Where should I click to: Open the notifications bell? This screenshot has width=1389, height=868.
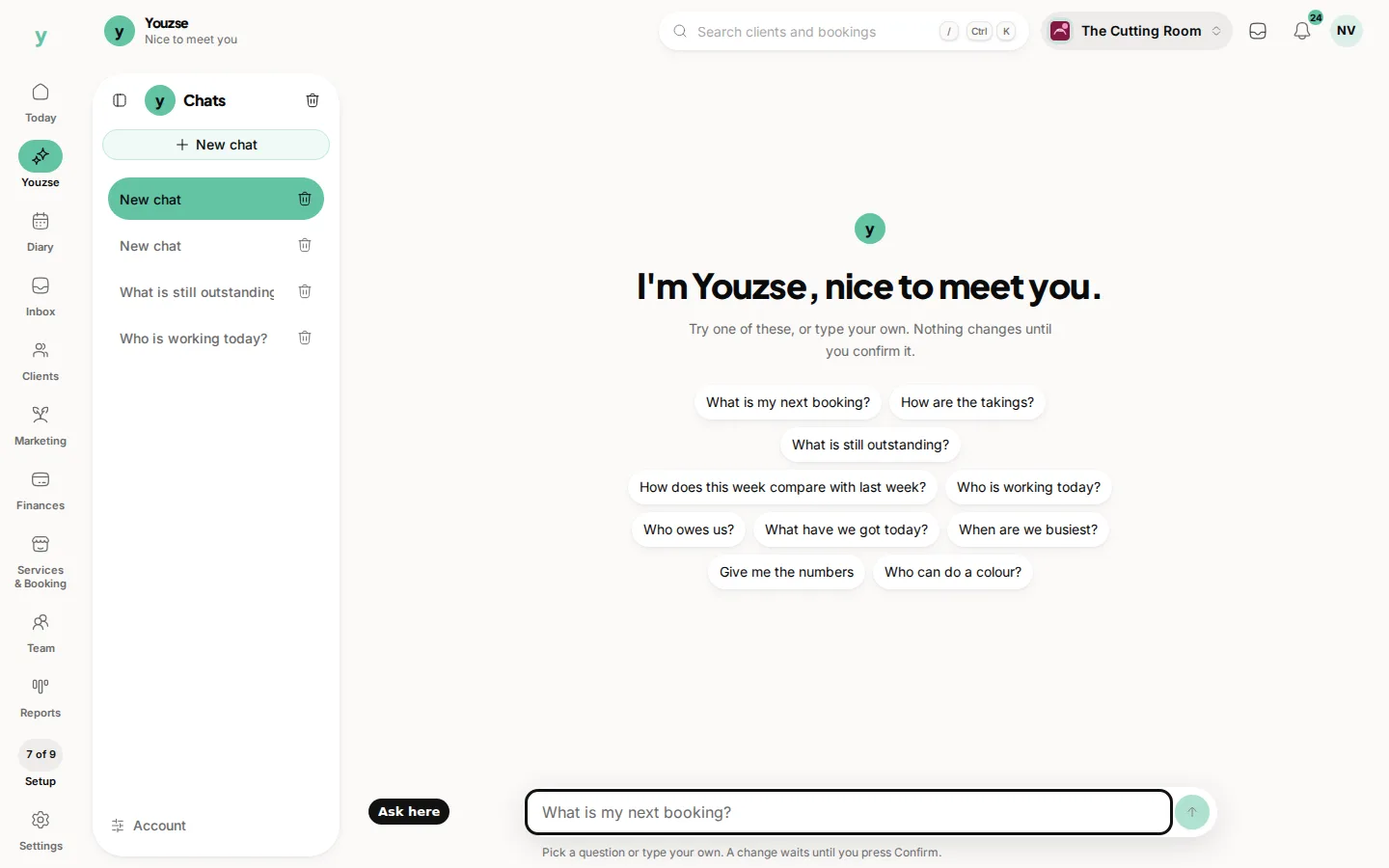point(1302,31)
